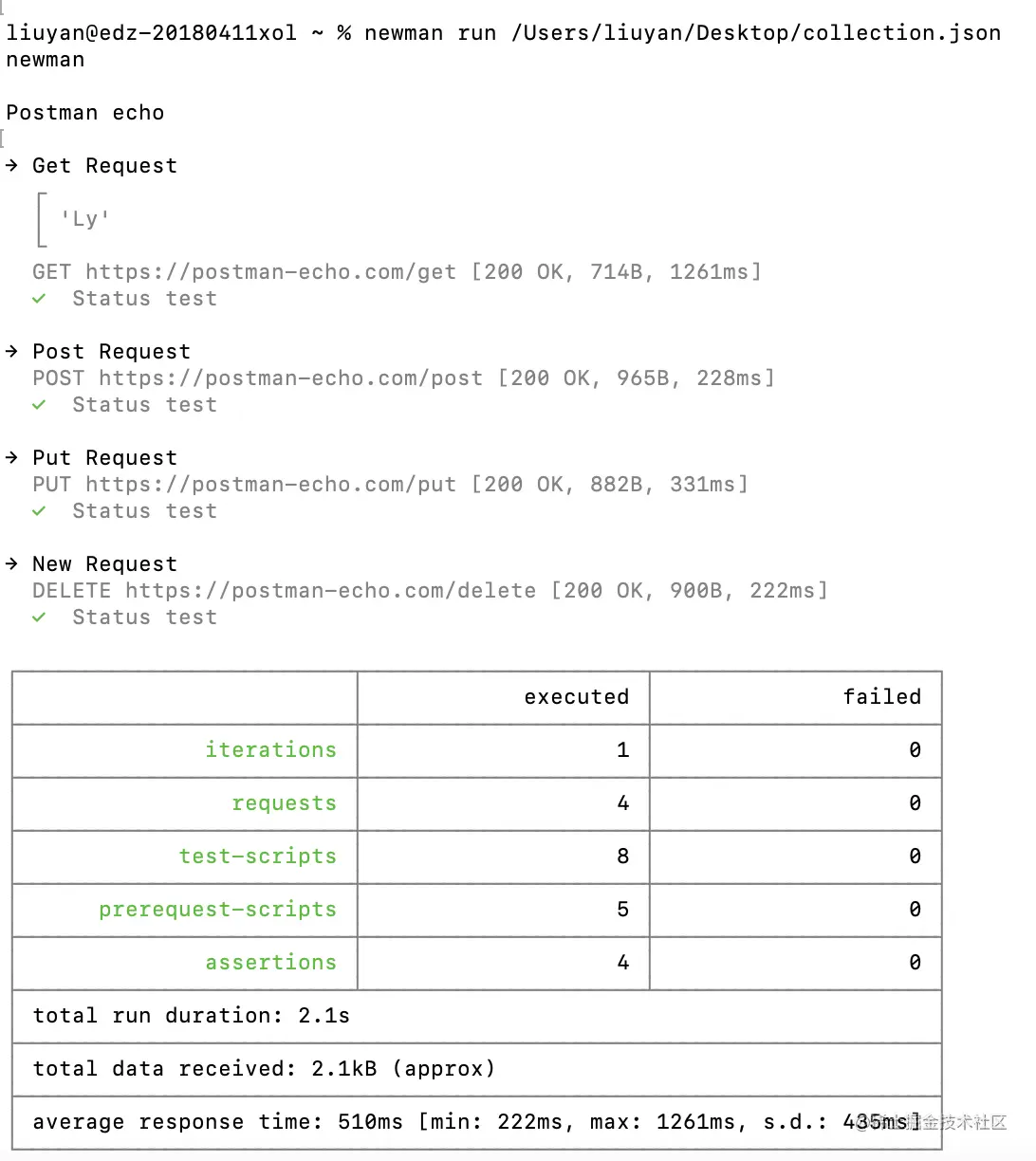Screen dimensions: 1036x1161
Task: Click the executed count for test-scripts
Action: click(622, 857)
